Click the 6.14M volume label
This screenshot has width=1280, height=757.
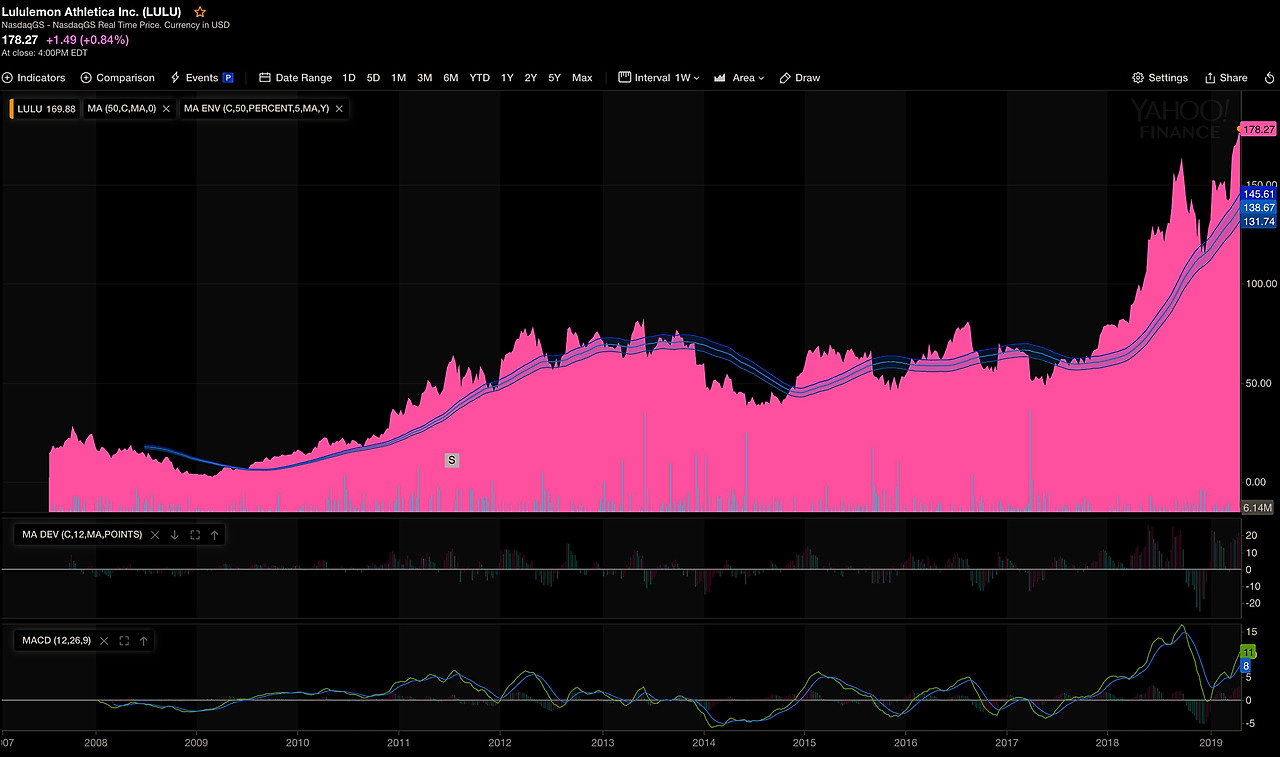(x=1257, y=509)
